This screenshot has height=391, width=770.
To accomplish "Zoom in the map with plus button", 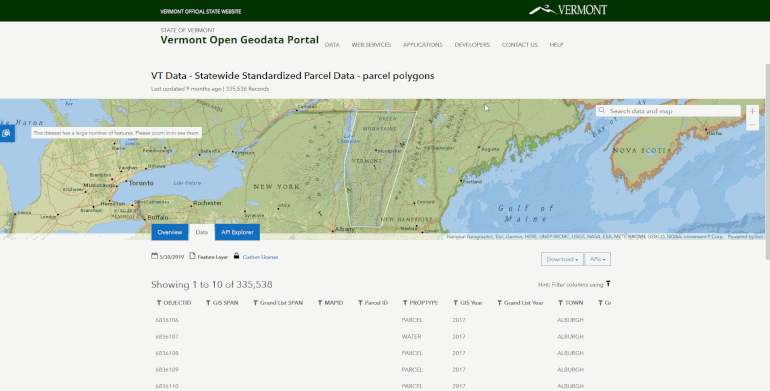I will [x=752, y=111].
